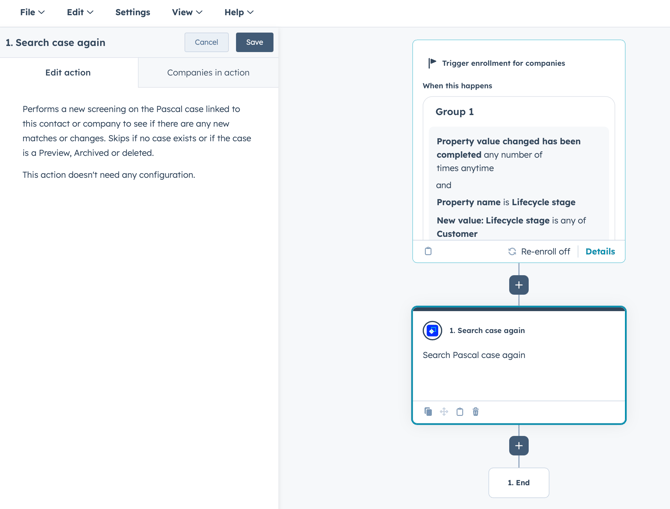
Task: Click the move icon on action card
Action: tap(444, 412)
